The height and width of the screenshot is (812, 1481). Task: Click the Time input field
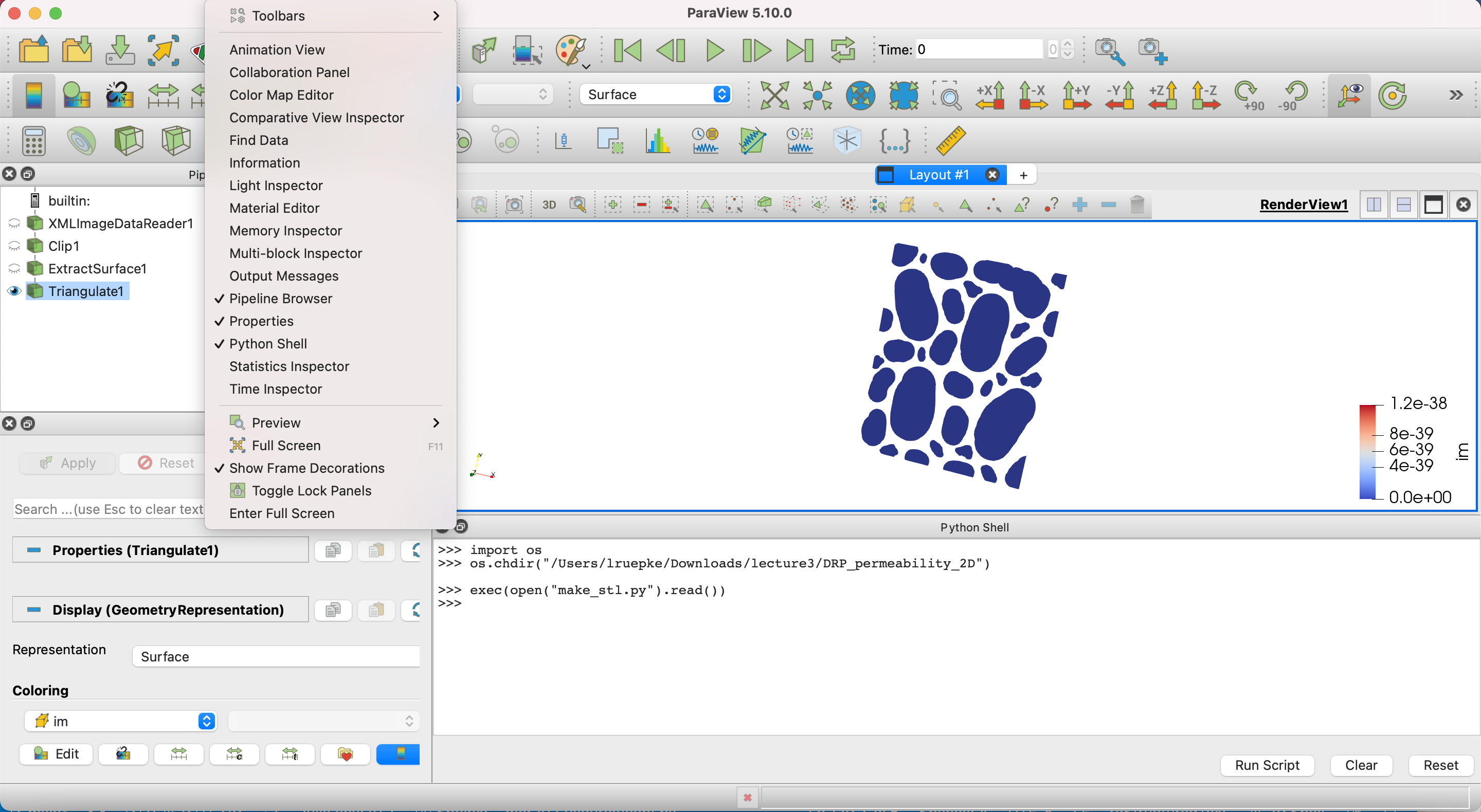pyautogui.click(x=979, y=49)
